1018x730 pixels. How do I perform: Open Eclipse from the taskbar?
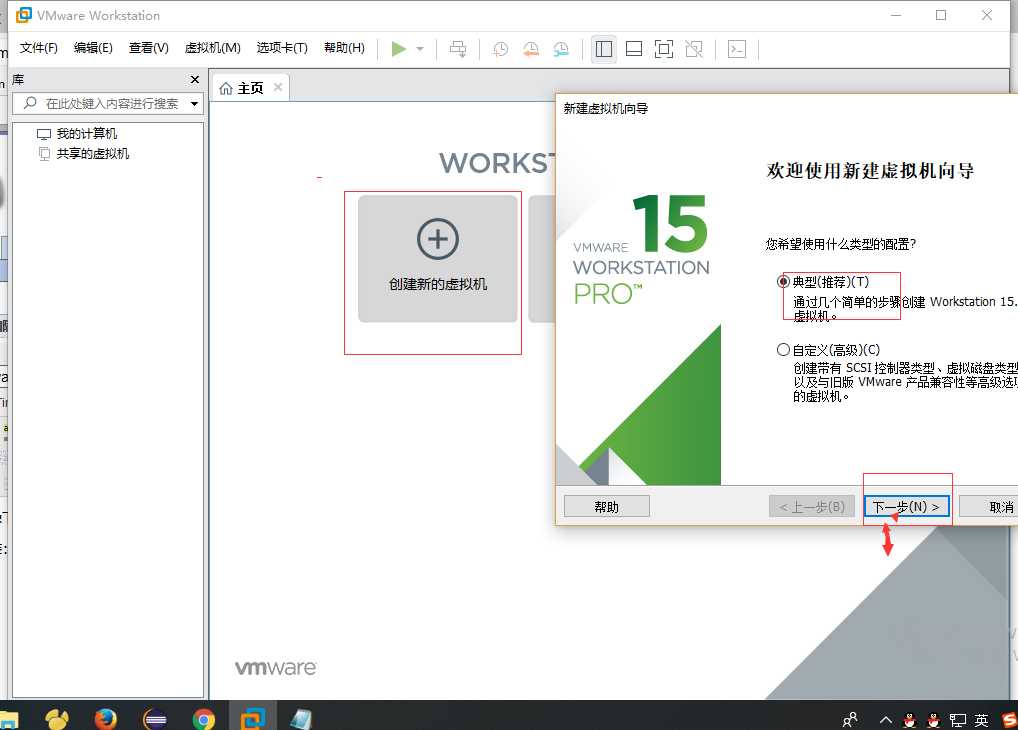pyautogui.click(x=155, y=718)
